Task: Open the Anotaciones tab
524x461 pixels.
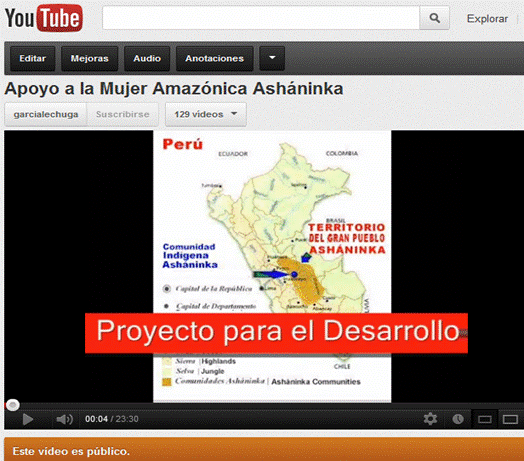Action: 215,59
